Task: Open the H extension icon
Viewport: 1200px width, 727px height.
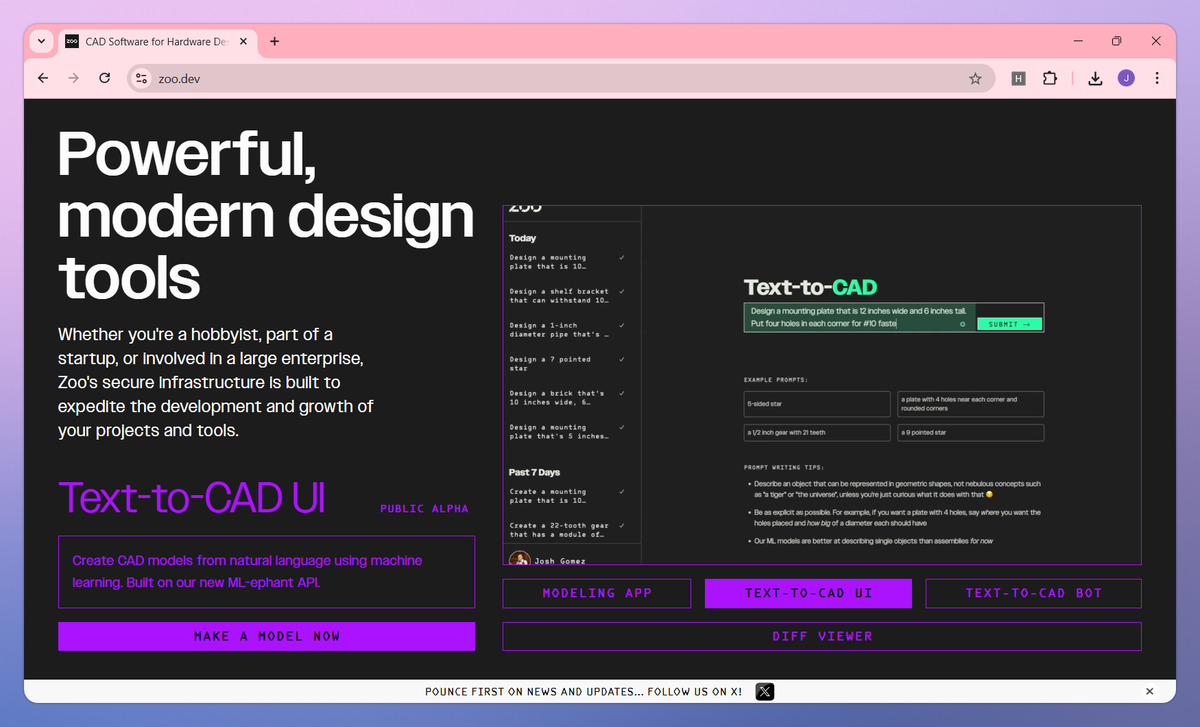Action: [1018, 78]
